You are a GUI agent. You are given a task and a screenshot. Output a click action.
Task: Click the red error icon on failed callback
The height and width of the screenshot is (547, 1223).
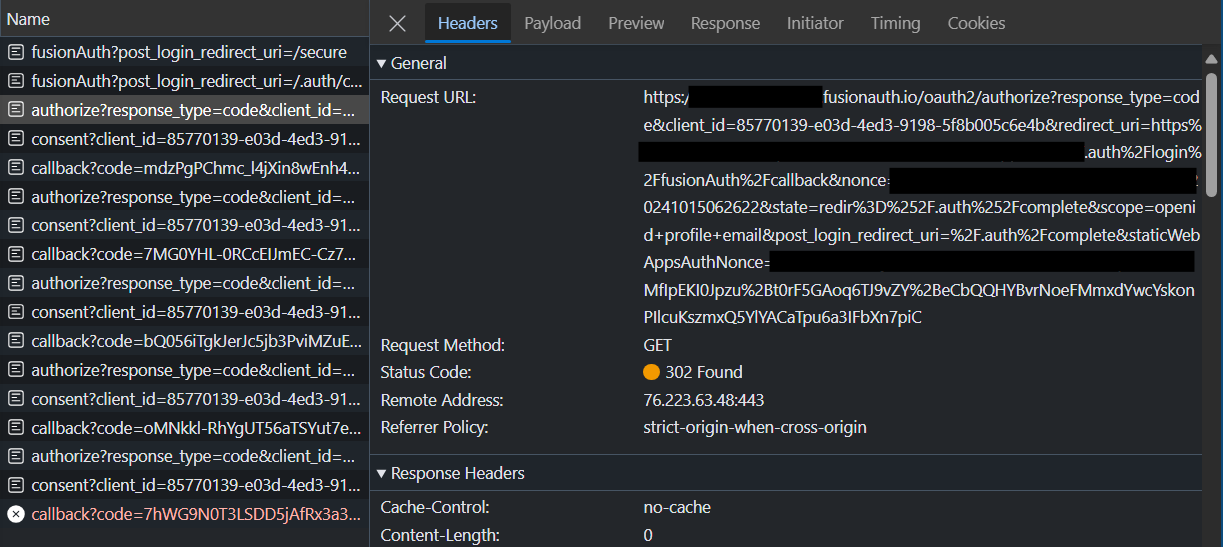pyautogui.click(x=16, y=515)
